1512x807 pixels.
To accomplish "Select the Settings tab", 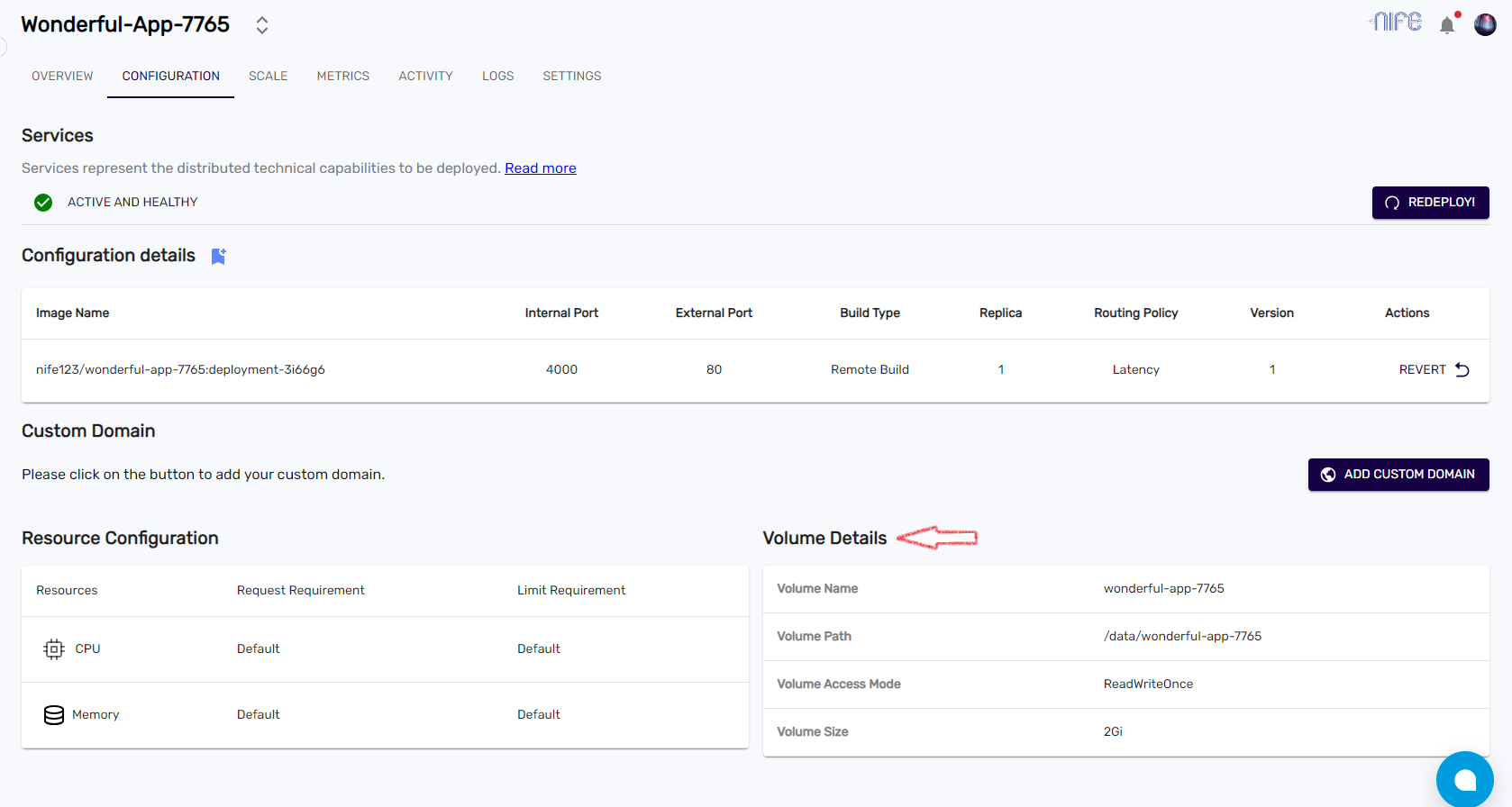I will (x=571, y=77).
